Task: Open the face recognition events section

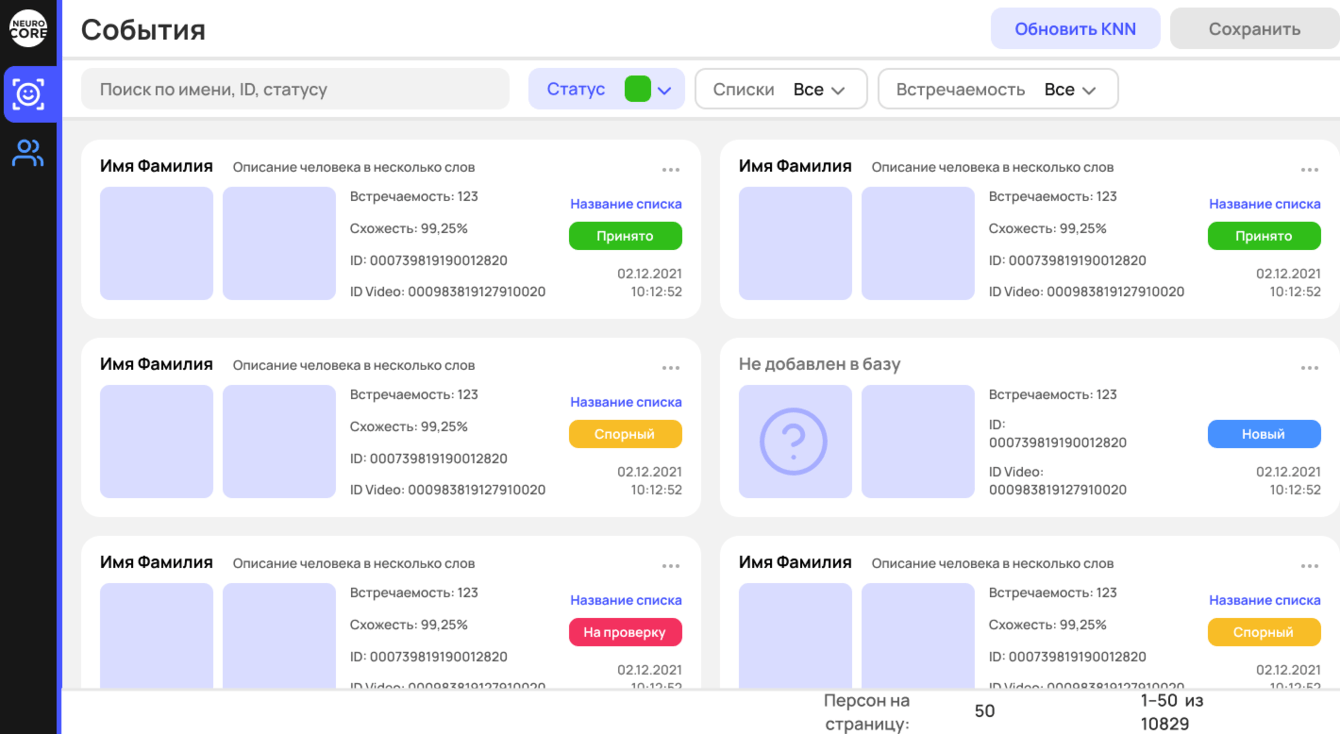Action: tap(28, 94)
